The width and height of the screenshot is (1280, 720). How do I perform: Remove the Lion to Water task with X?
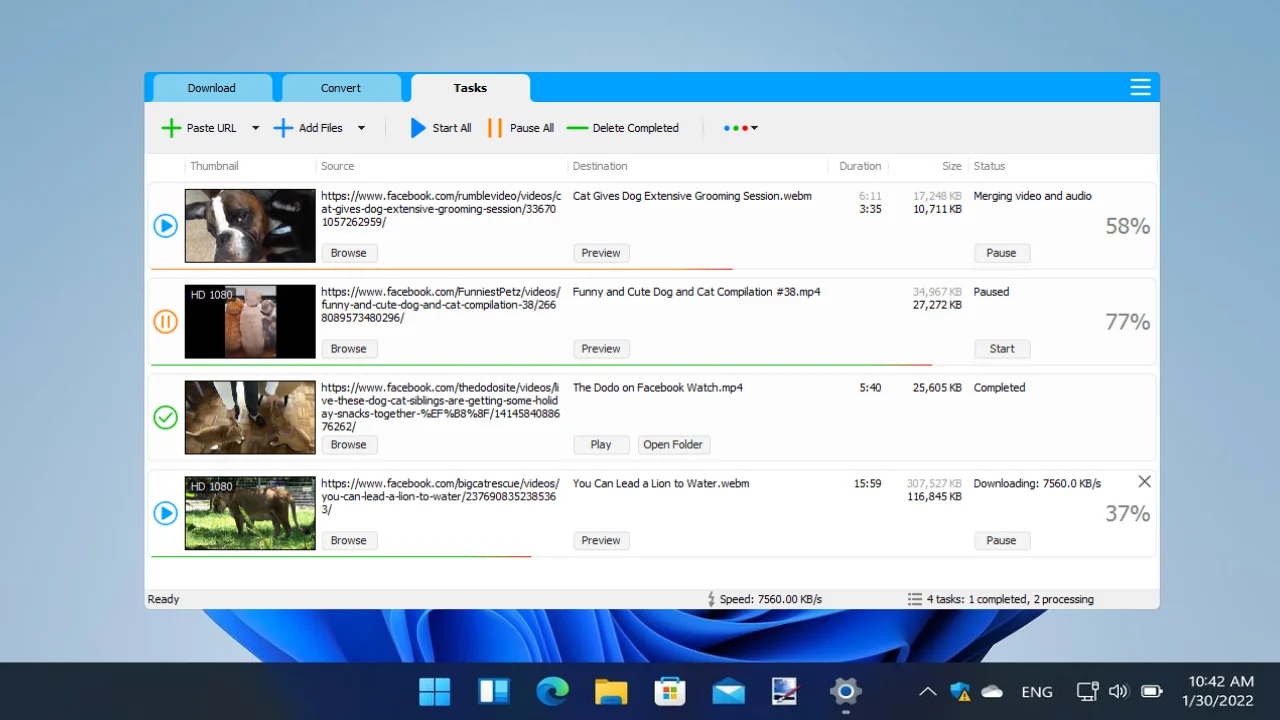1144,482
